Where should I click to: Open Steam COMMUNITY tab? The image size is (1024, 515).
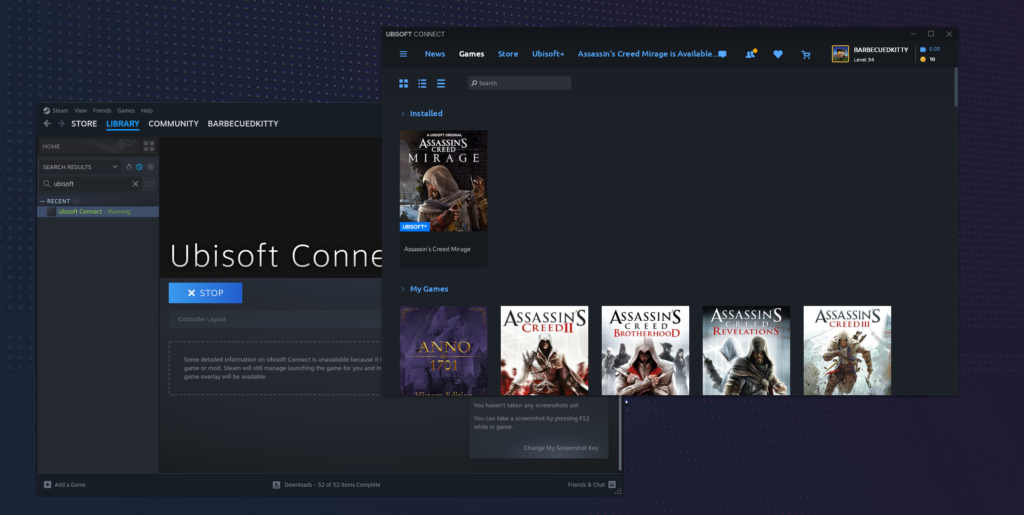pyautogui.click(x=174, y=123)
